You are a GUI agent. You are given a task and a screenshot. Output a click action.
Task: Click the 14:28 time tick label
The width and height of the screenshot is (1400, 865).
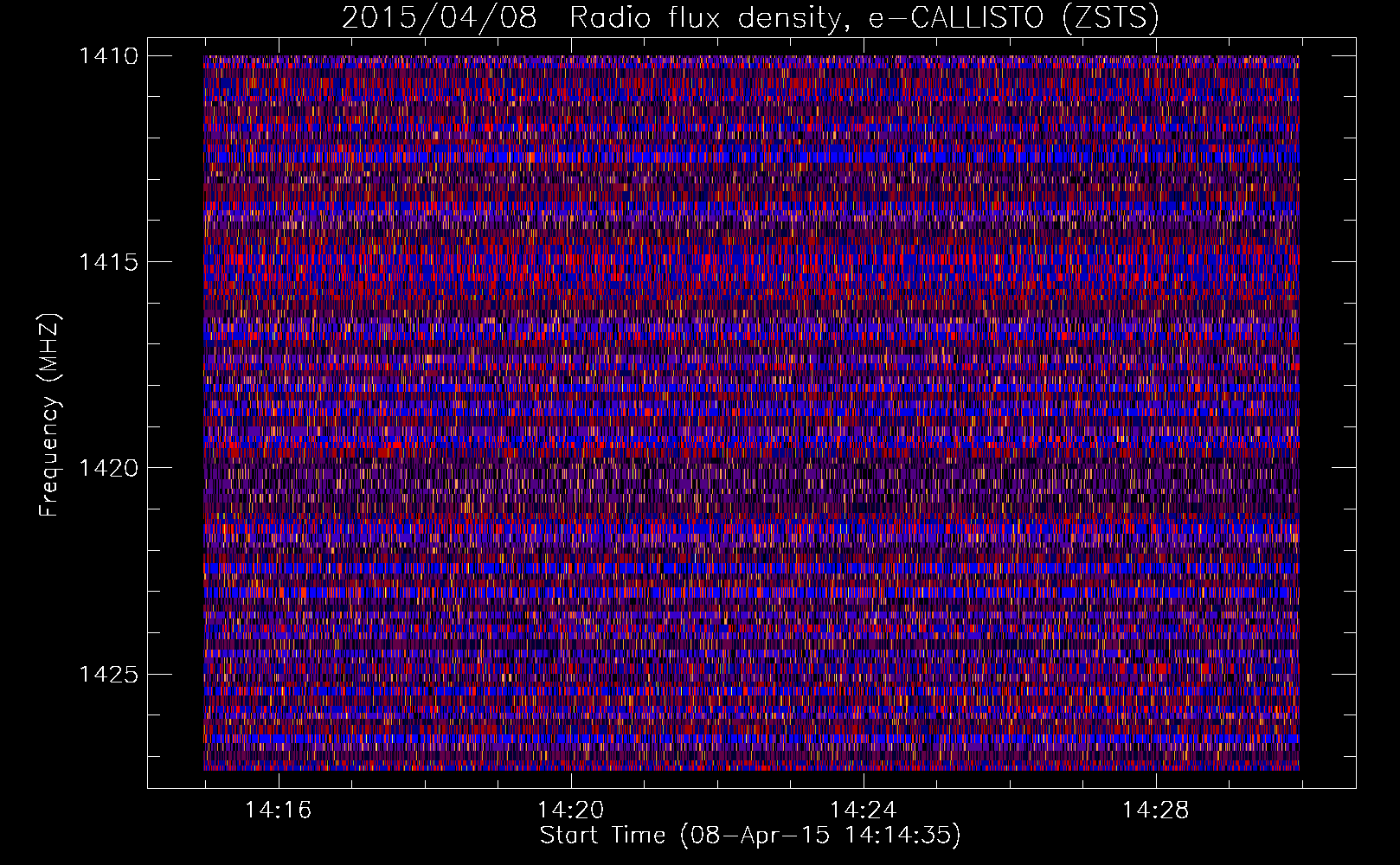pos(1155,810)
